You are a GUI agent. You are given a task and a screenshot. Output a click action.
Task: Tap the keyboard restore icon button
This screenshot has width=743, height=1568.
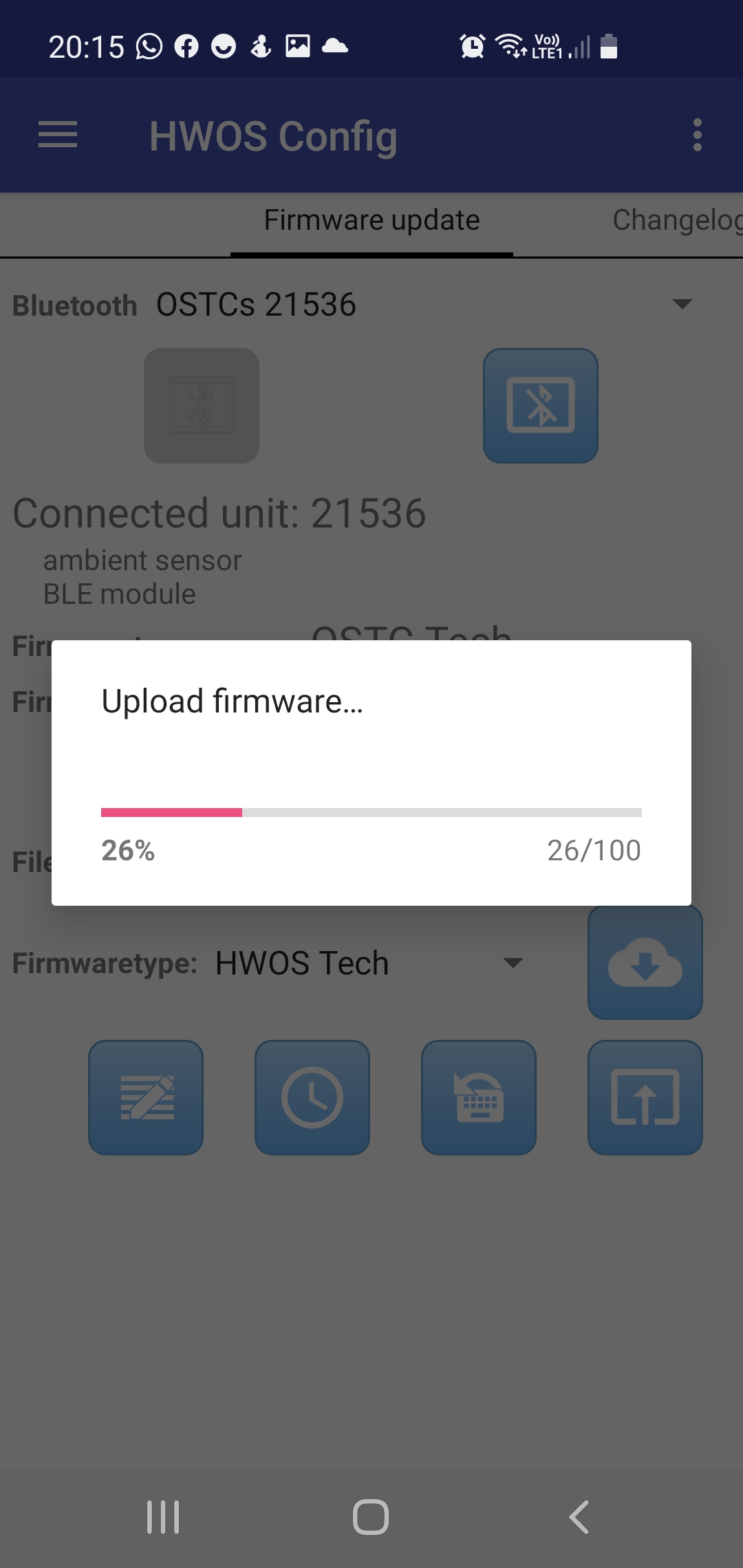click(x=479, y=1098)
